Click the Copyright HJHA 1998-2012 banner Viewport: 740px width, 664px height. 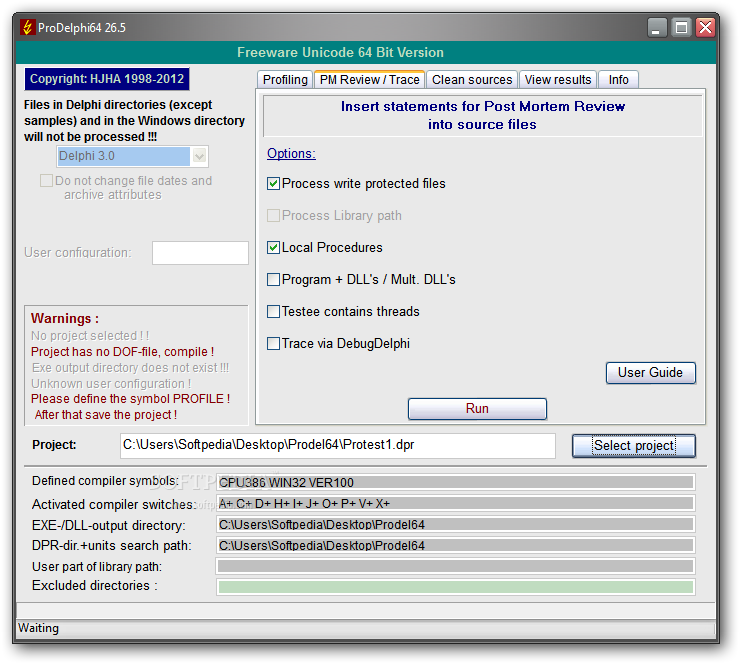[107, 79]
